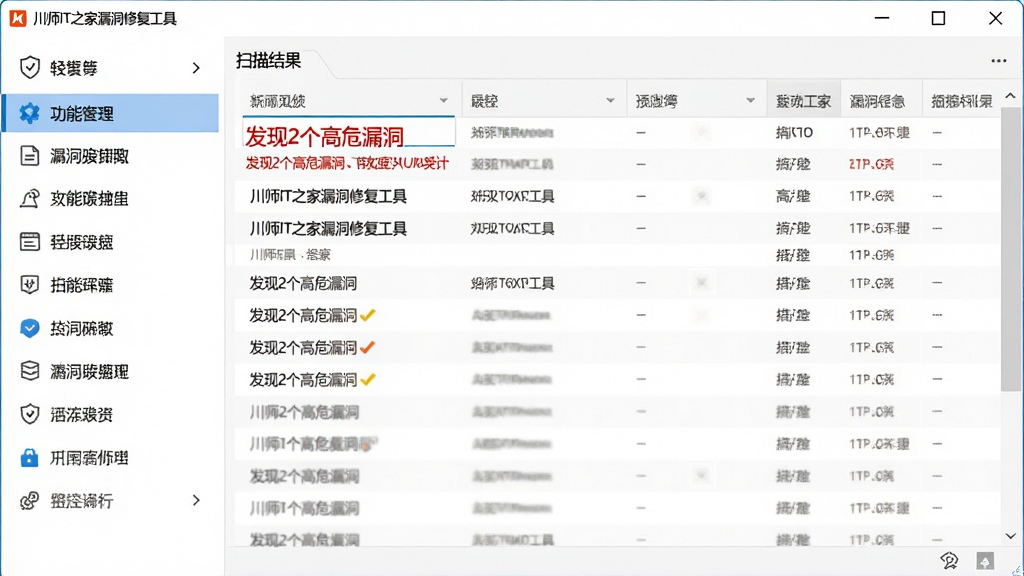
Task: Select the 功能管理 label in sidebar
Action: 82,114
